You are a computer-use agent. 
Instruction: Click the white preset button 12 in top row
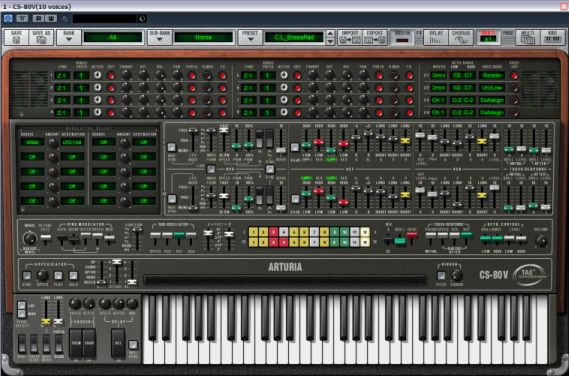pos(365,232)
